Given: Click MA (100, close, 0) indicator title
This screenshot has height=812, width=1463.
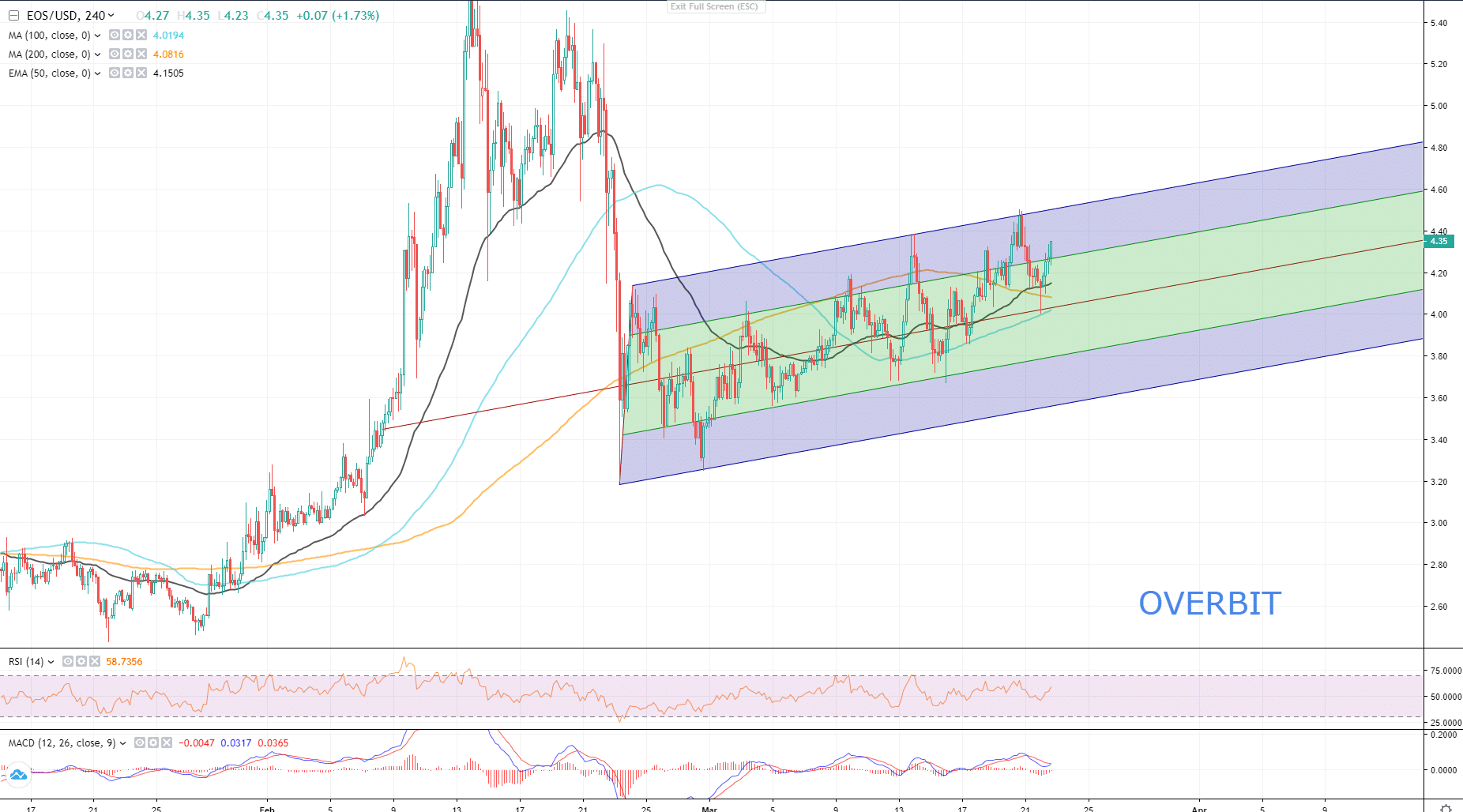Looking at the screenshot, I should [50, 36].
